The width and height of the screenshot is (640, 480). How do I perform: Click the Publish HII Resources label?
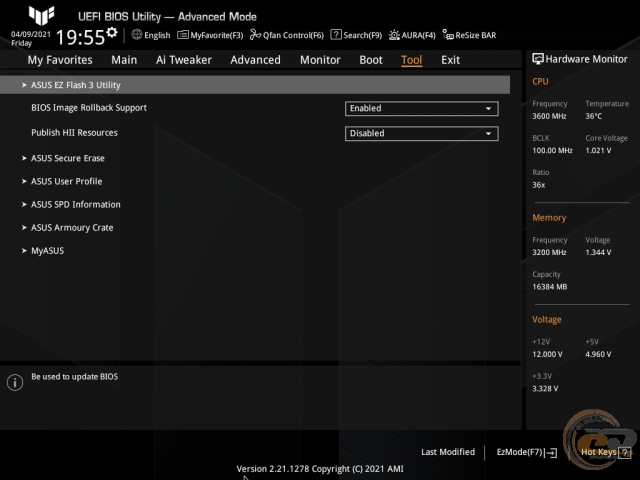pyautogui.click(x=74, y=133)
